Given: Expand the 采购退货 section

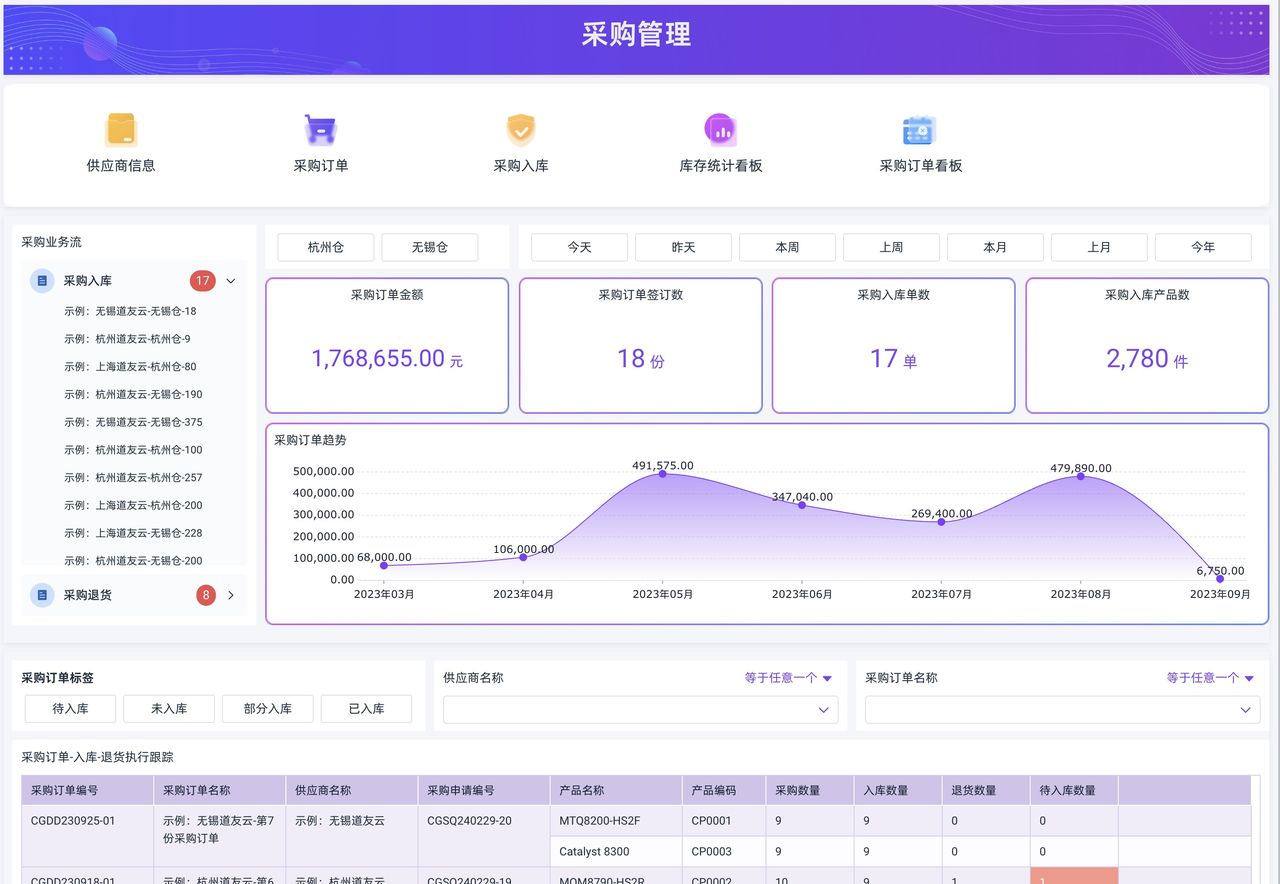Looking at the screenshot, I should pos(232,595).
